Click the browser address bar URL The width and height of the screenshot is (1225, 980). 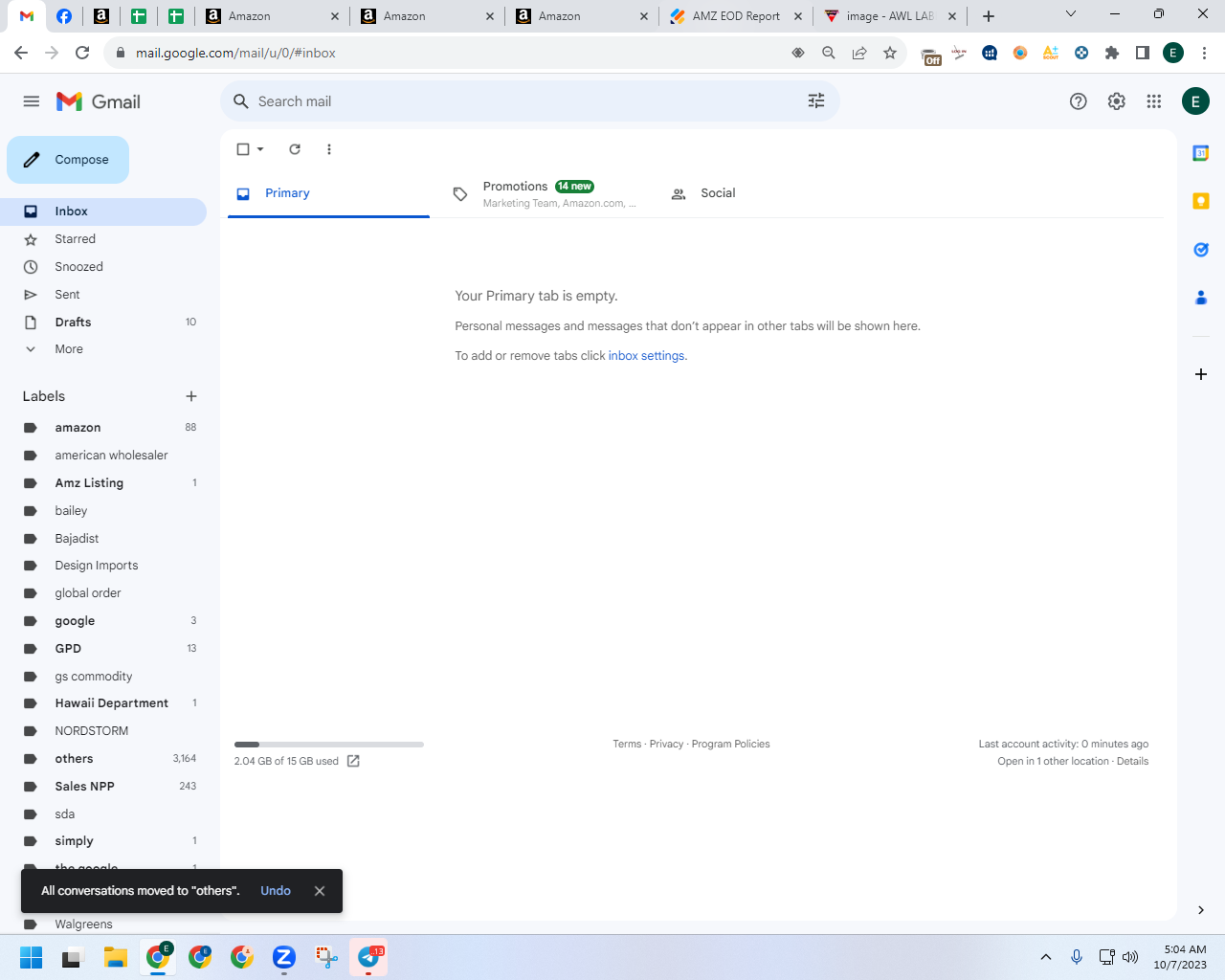pos(235,53)
